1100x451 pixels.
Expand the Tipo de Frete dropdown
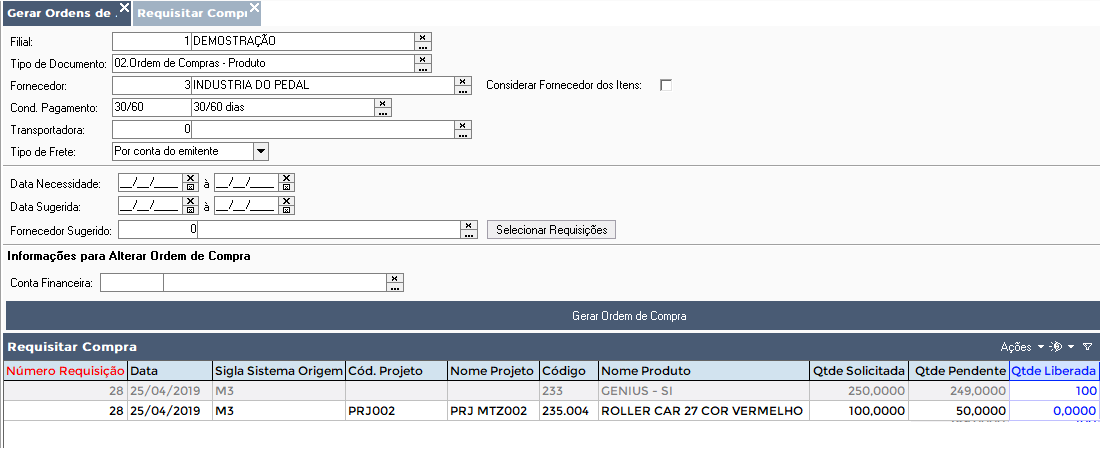click(260, 151)
